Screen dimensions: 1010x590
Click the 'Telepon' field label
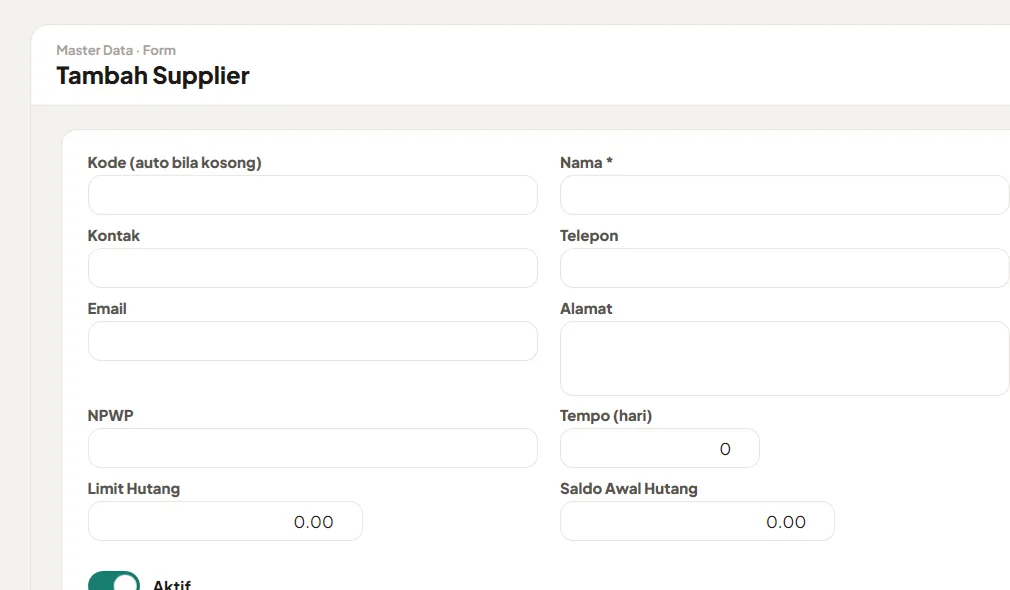pyautogui.click(x=589, y=236)
